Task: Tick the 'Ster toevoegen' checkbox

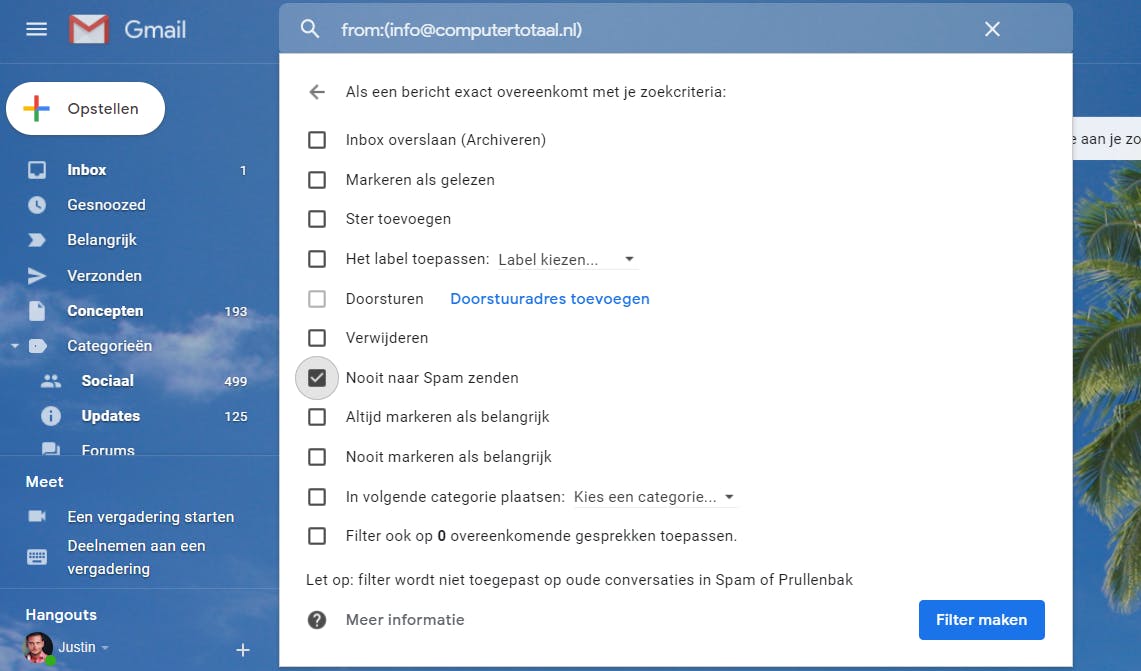Action: 317,219
